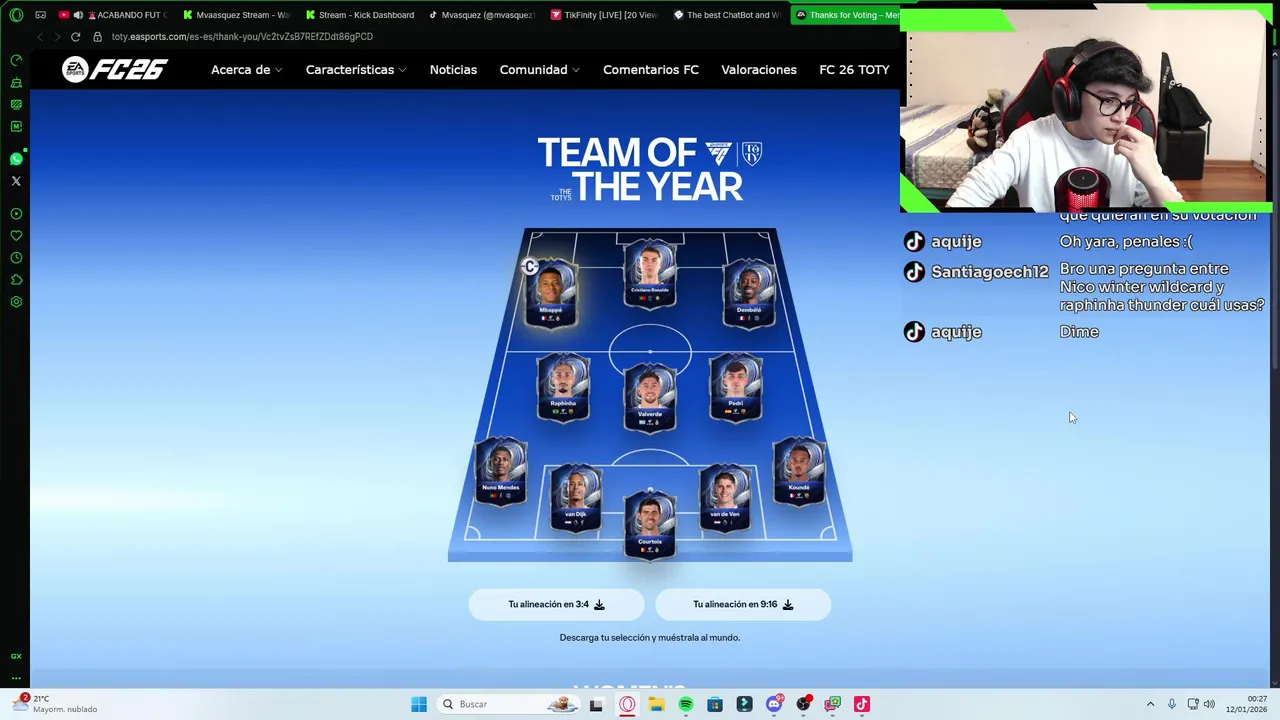Switch to the TikFinity LIVE tab
Viewport: 1280px width, 720px height.
(604, 15)
